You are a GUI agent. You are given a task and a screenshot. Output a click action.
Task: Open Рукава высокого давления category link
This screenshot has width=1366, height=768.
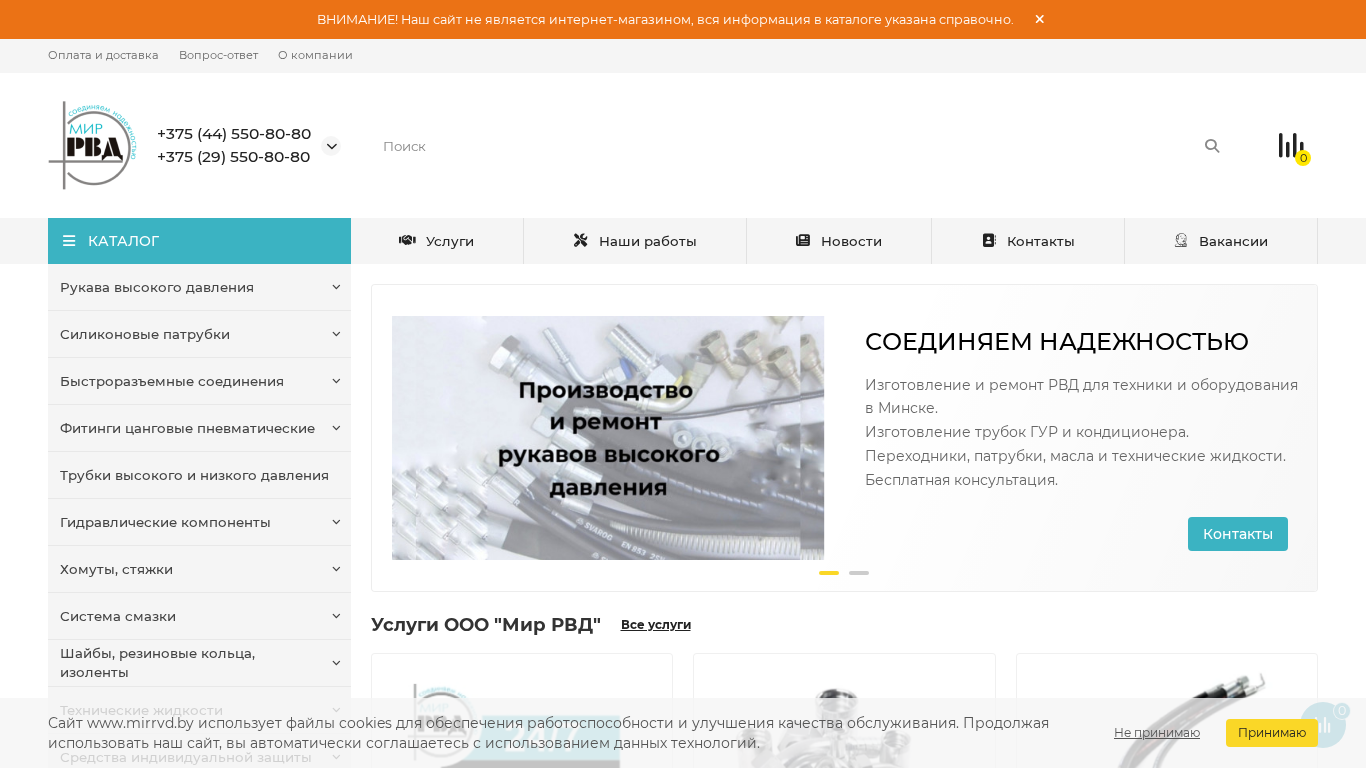pyautogui.click(x=157, y=287)
